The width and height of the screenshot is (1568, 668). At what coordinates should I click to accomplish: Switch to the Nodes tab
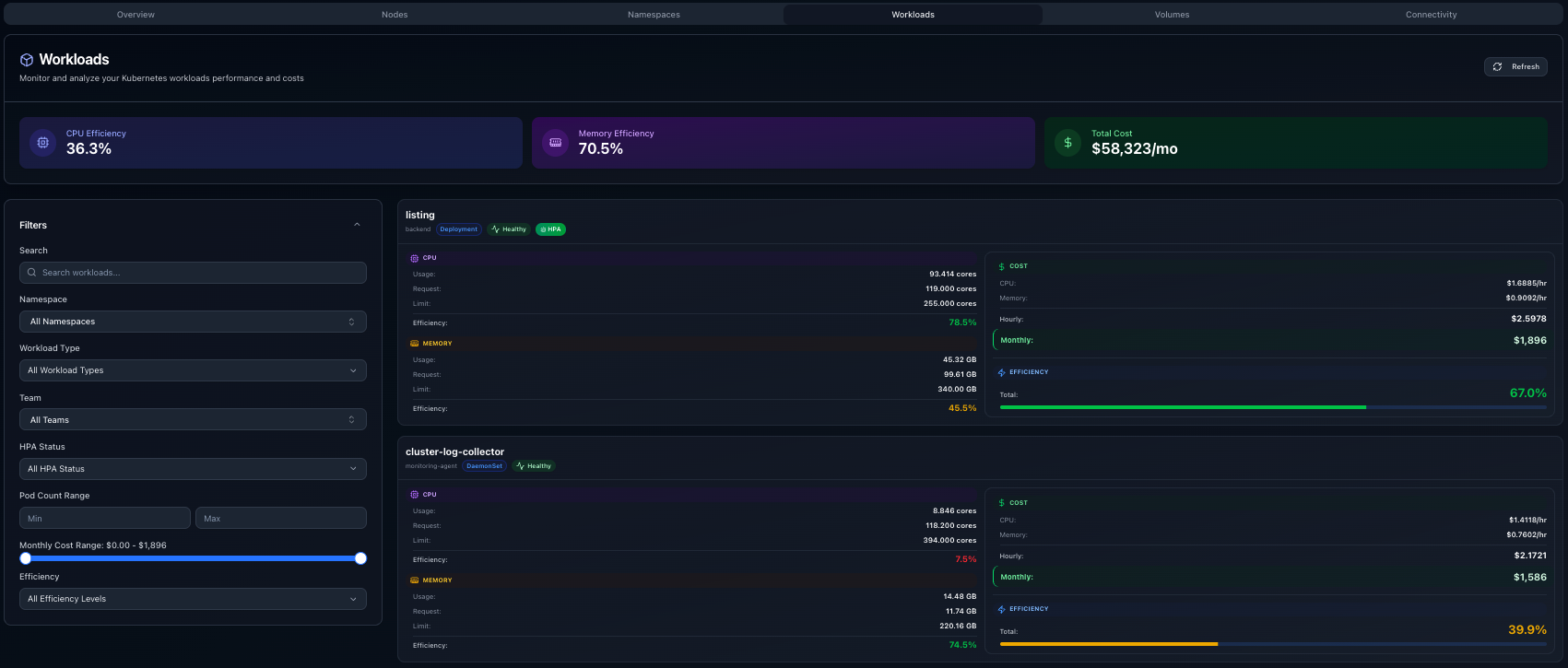coord(395,15)
